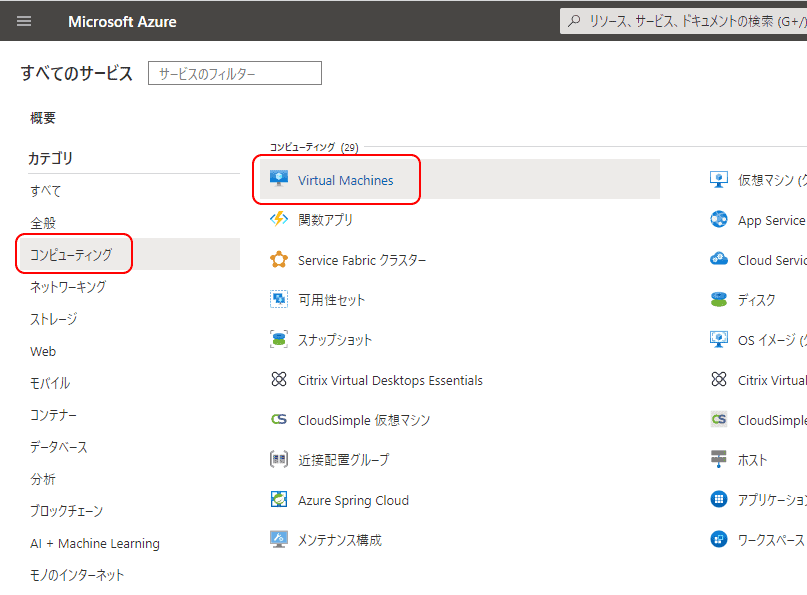Open the 概要 overview section

click(x=43, y=118)
